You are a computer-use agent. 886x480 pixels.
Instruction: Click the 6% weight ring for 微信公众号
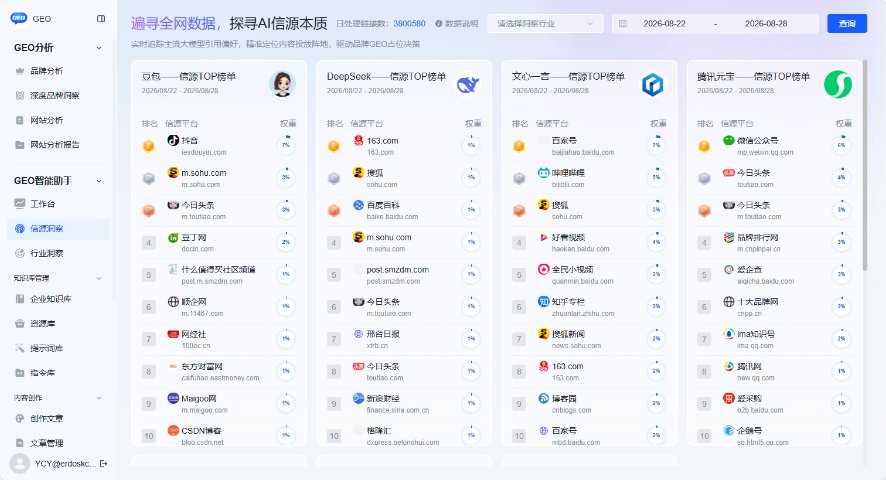[841, 145]
